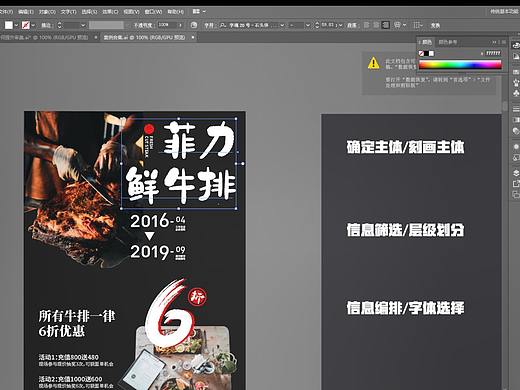Click the white swatch in color panel
The width and height of the screenshot is (520, 390).
click(432, 53)
